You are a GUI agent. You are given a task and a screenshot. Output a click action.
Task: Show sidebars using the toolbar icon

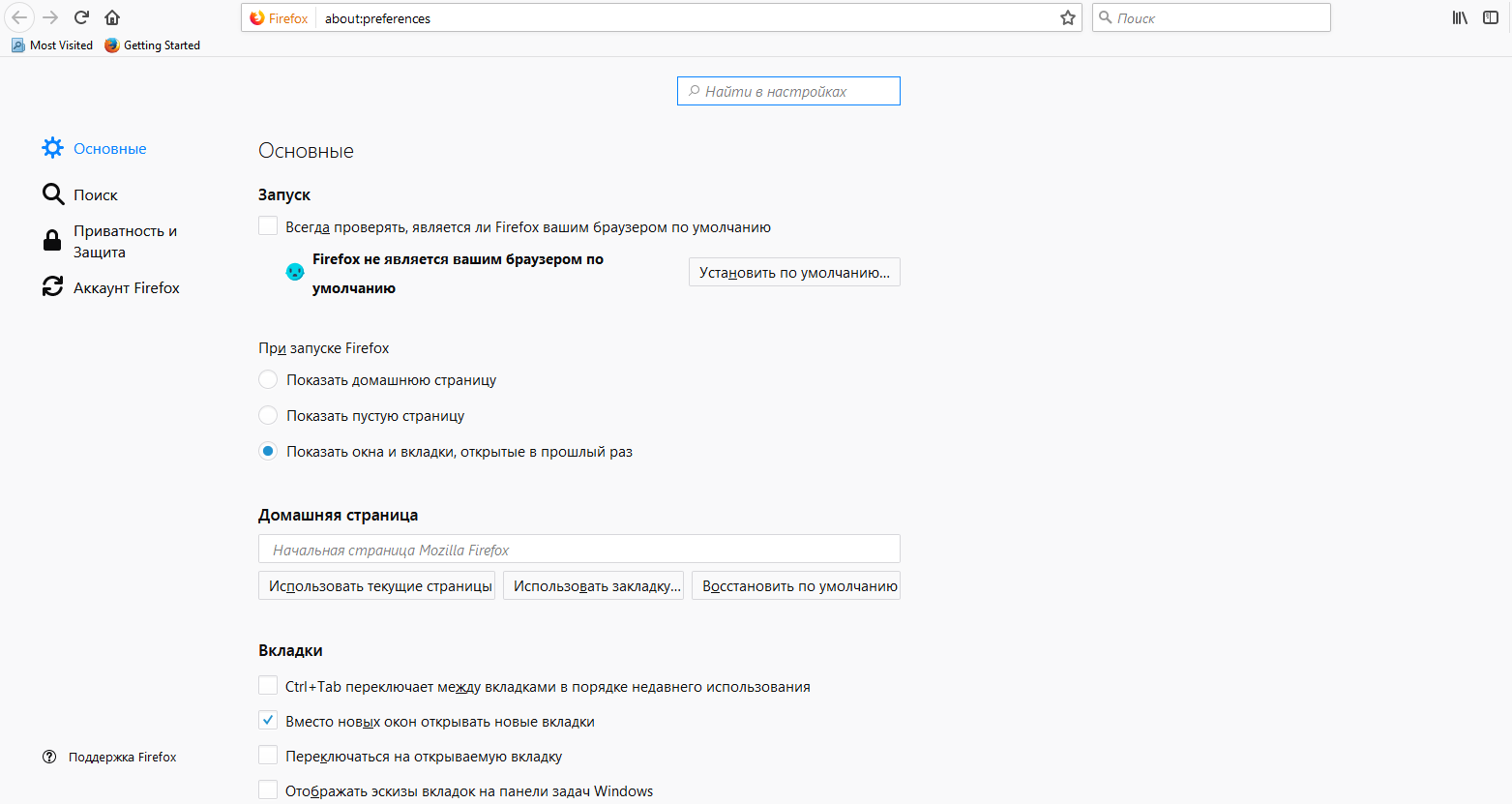[x=1491, y=17]
